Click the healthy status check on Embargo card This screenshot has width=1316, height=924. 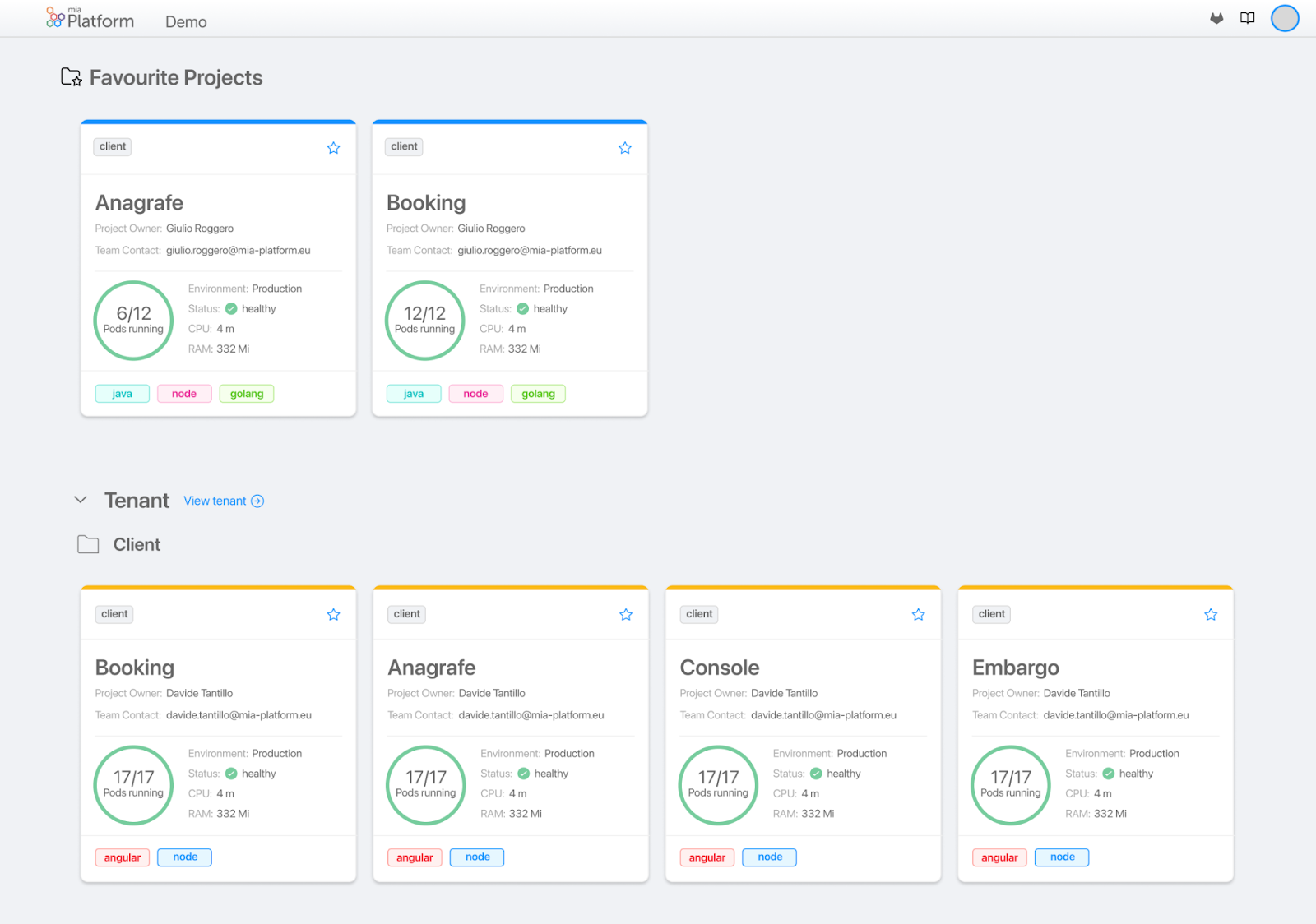[1110, 774]
